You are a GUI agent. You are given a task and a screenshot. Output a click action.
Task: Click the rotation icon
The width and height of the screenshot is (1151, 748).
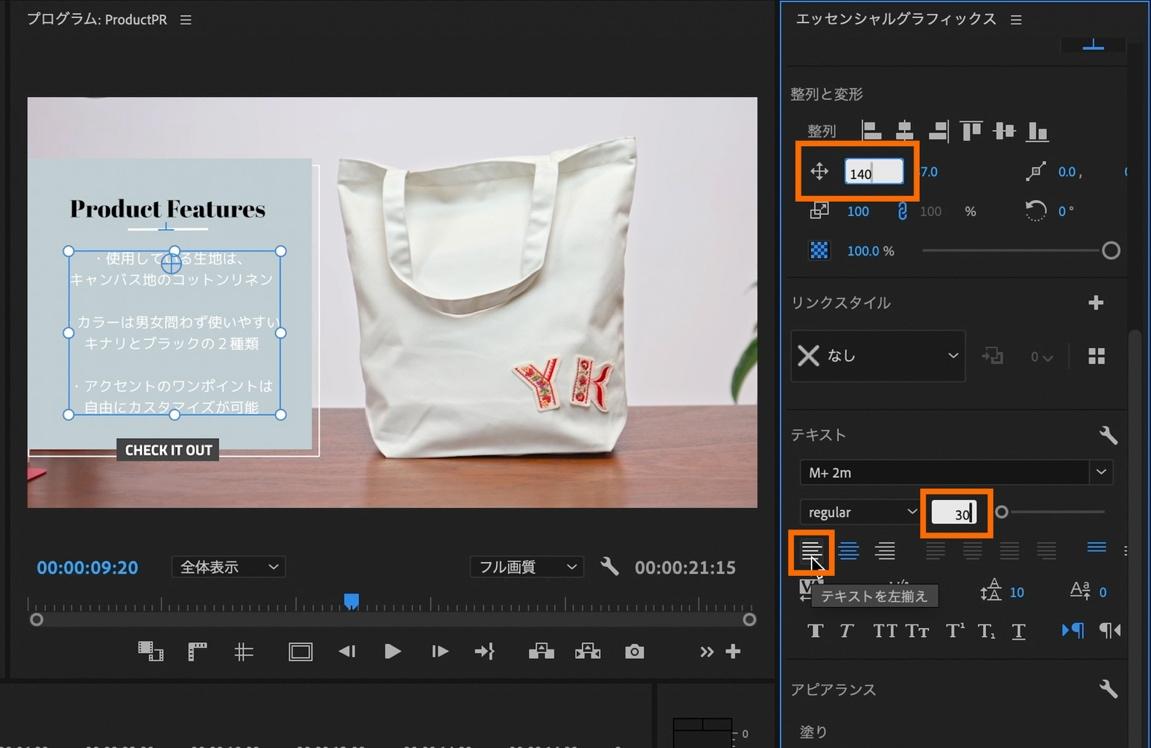tap(1035, 211)
